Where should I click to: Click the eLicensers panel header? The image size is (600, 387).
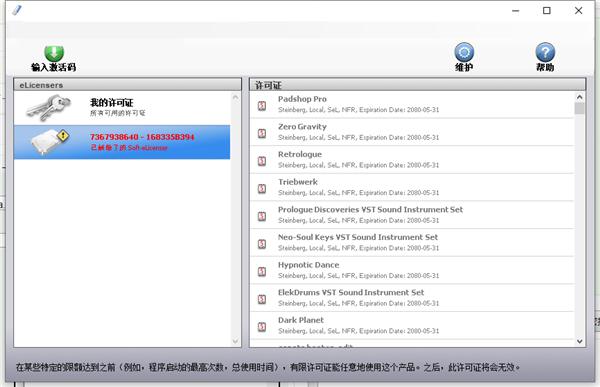(127, 85)
